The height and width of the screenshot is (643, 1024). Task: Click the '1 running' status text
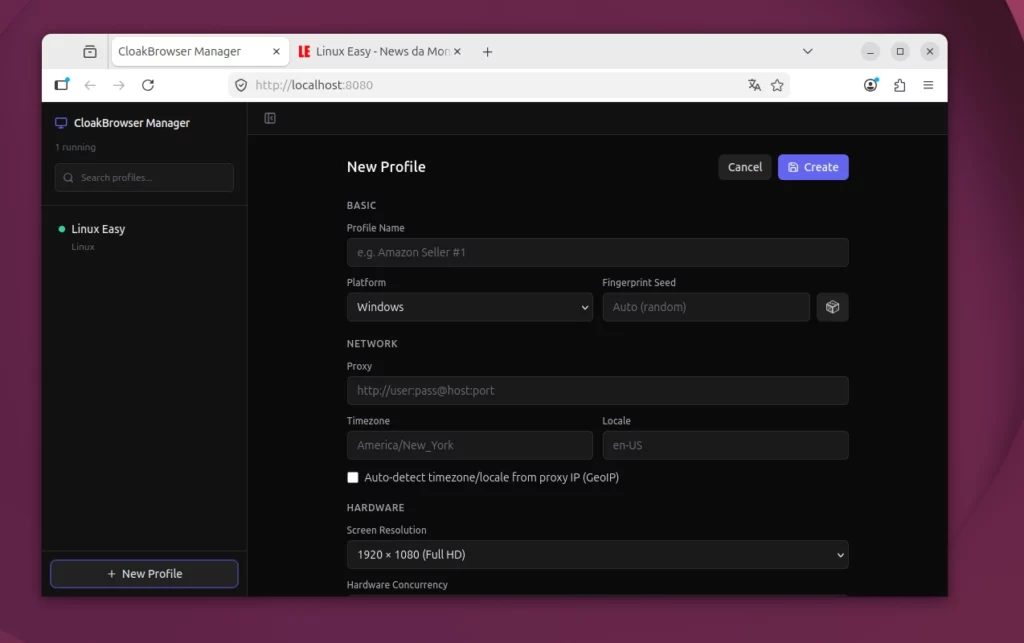click(x=76, y=148)
